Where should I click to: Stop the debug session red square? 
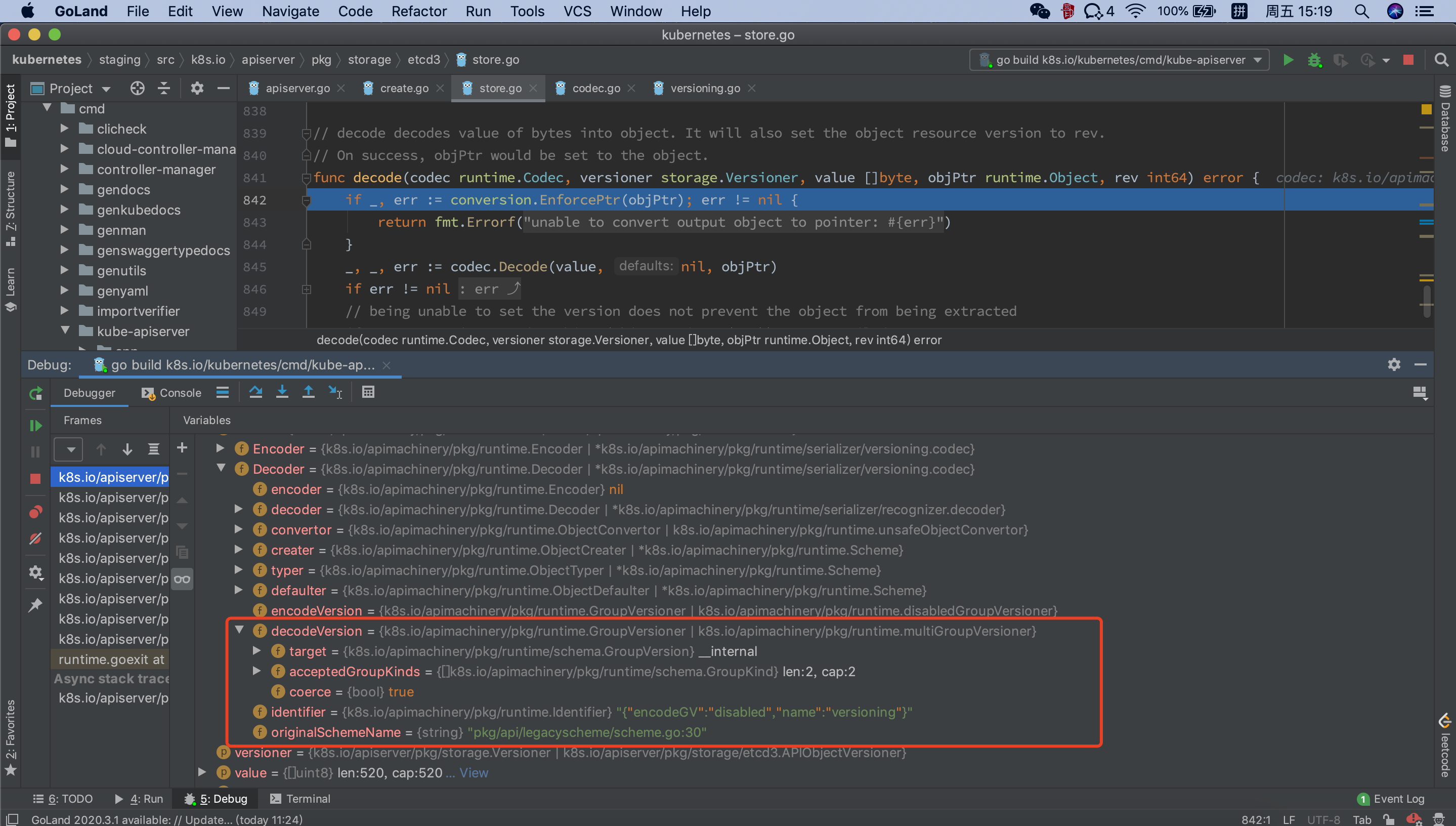click(x=35, y=479)
